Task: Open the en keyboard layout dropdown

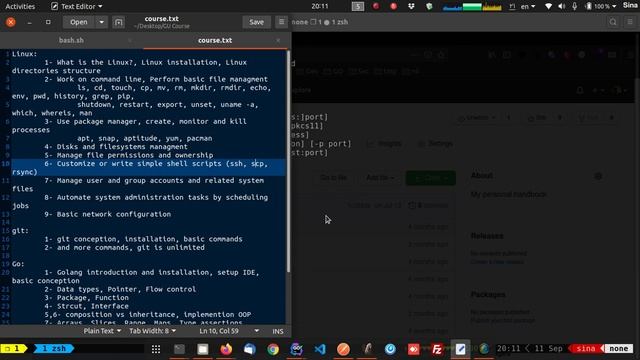Action: 528,6
